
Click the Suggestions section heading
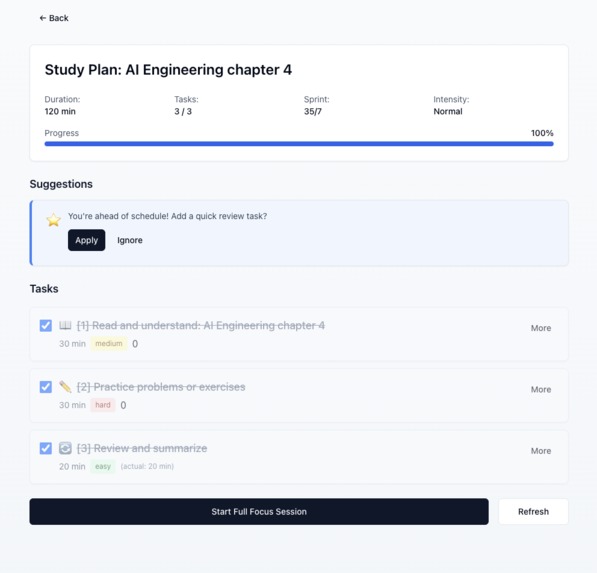point(61,184)
